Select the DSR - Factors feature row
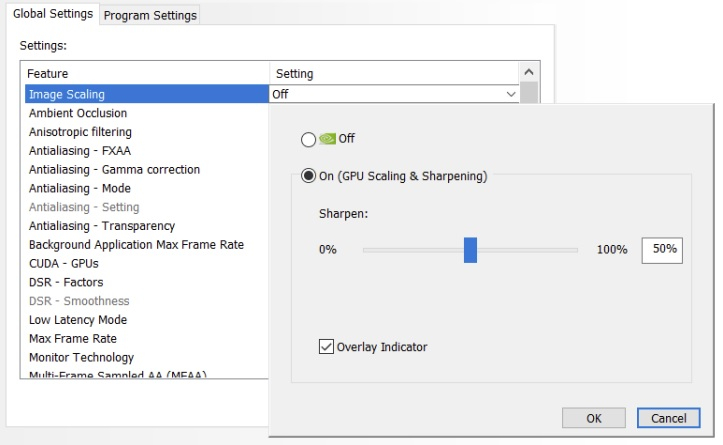This screenshot has height=445, width=723. coord(66,282)
